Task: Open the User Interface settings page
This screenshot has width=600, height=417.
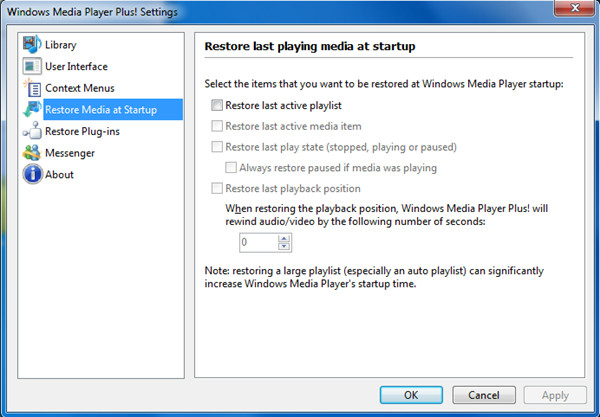Action: coord(76,66)
